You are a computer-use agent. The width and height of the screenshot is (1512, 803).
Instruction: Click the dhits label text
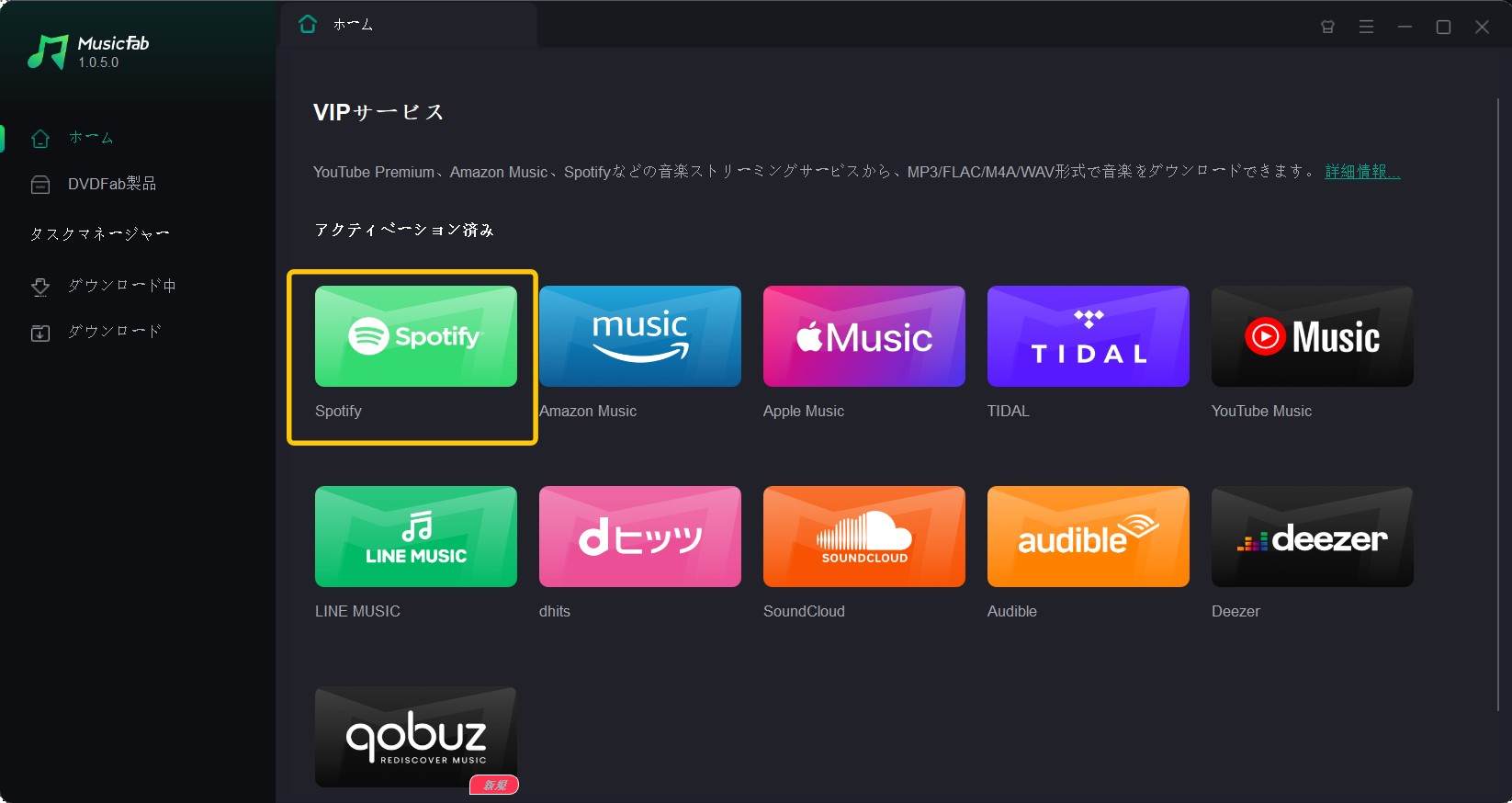(x=555, y=611)
